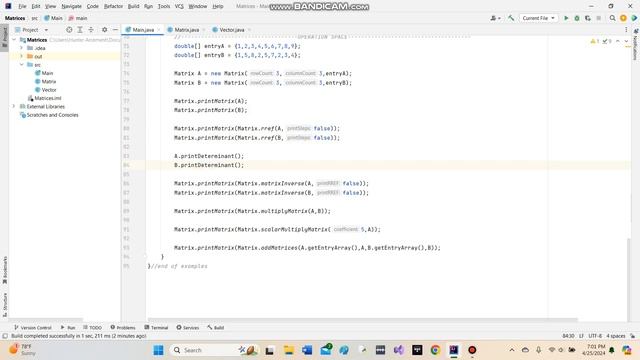Open Search Everywhere magnifier icon
The height and width of the screenshot is (360, 640).
point(612,18)
